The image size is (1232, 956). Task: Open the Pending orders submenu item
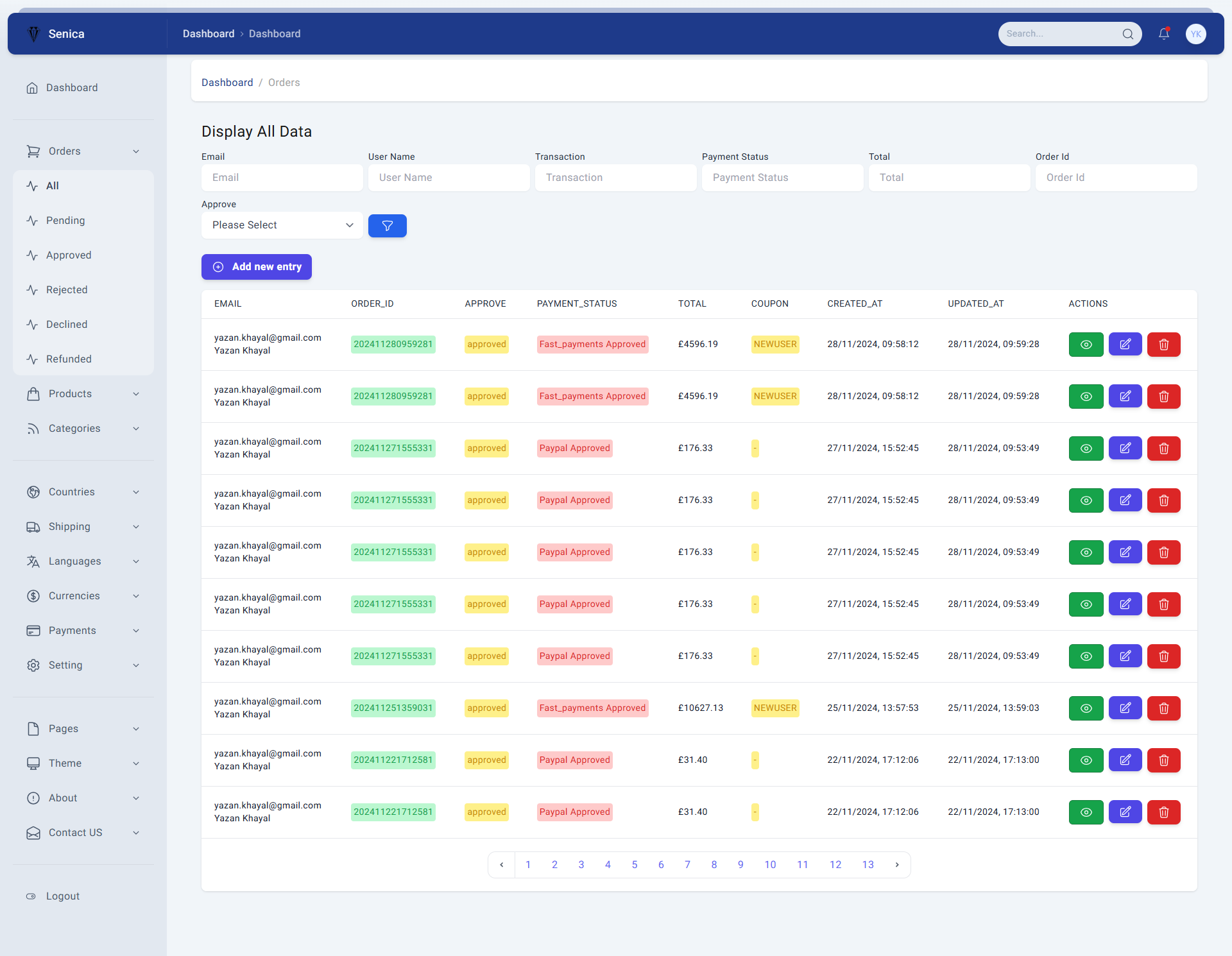83,221
